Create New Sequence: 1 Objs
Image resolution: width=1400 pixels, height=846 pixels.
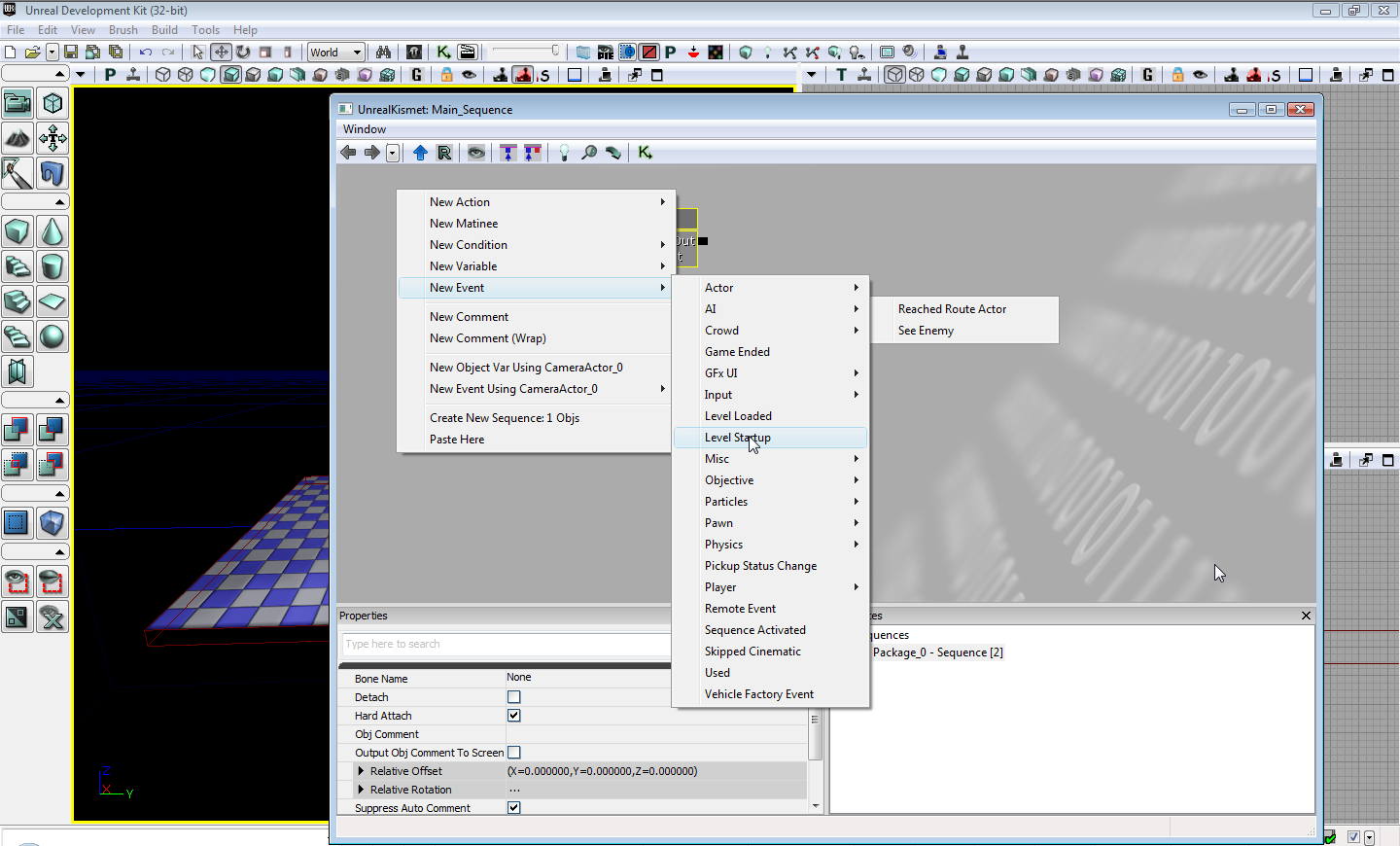535,418
